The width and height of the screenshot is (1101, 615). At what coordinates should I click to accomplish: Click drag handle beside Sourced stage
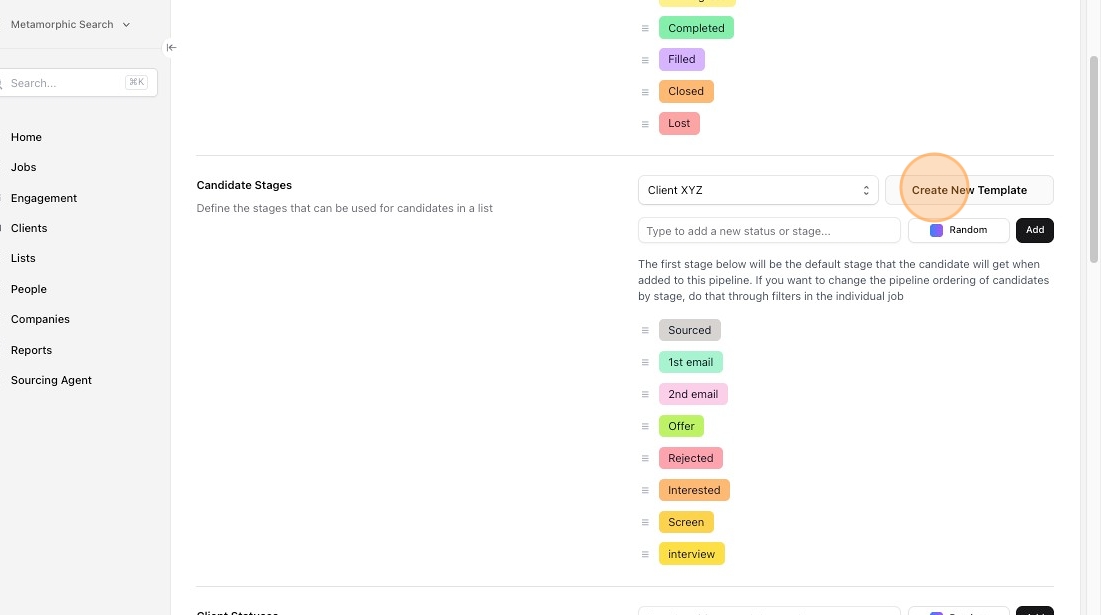[x=645, y=330]
